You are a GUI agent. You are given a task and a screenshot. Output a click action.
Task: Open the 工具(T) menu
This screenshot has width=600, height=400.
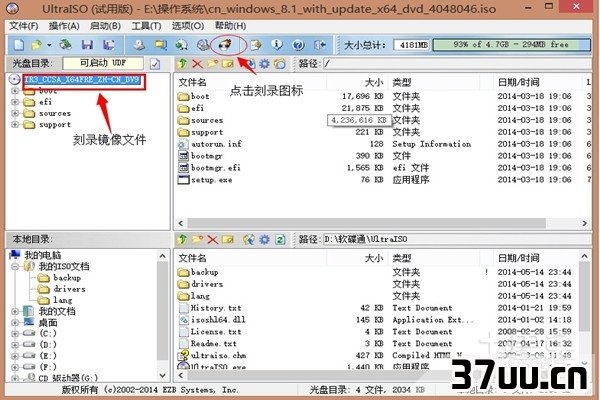(x=146, y=26)
